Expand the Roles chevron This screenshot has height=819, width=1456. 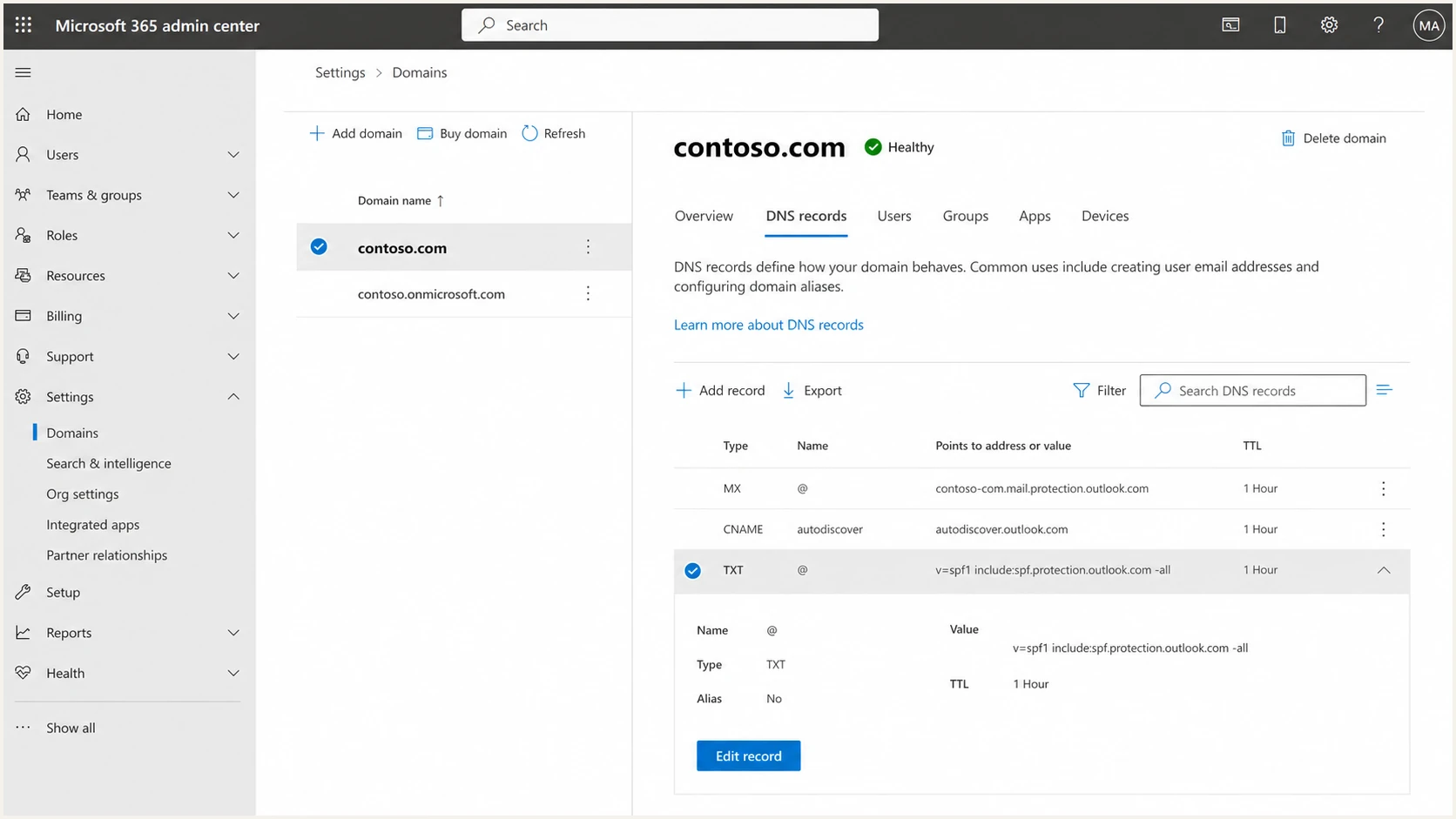[233, 235]
